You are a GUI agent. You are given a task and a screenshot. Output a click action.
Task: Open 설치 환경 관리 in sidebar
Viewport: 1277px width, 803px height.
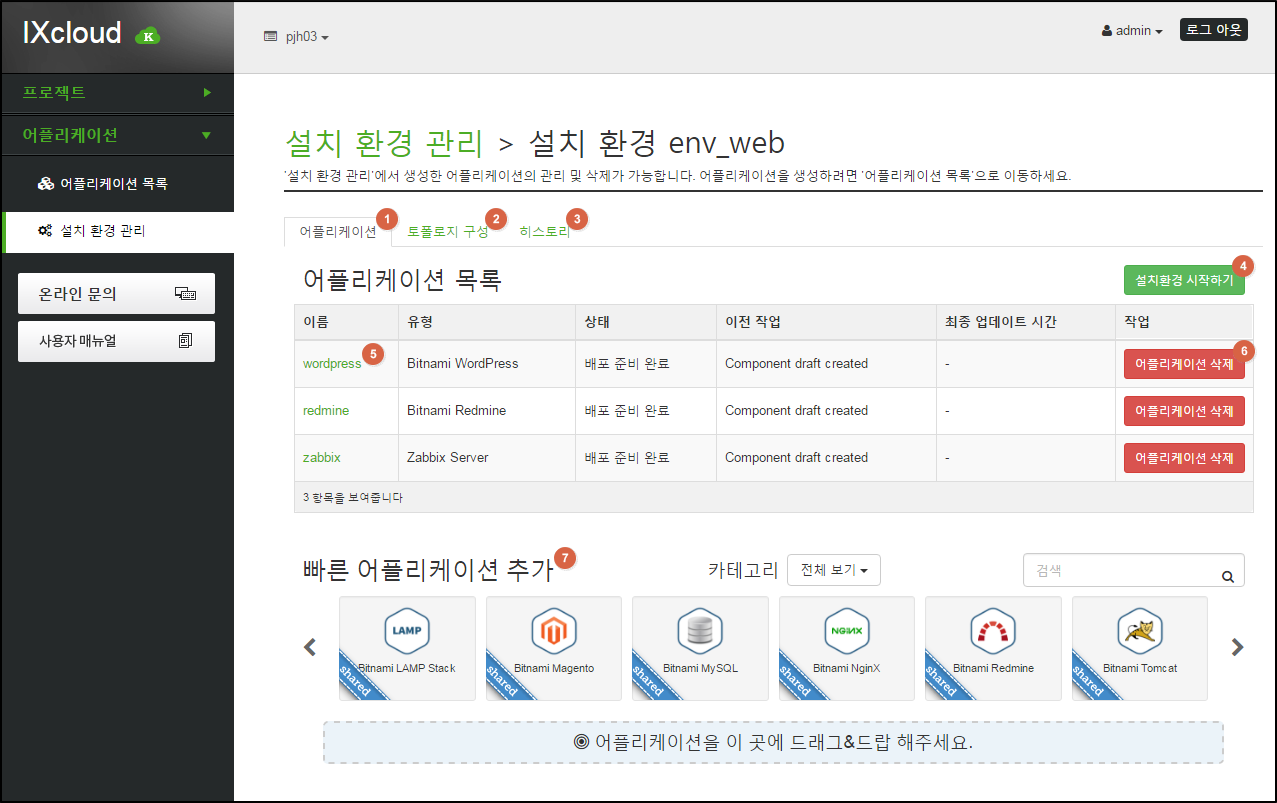(117, 231)
